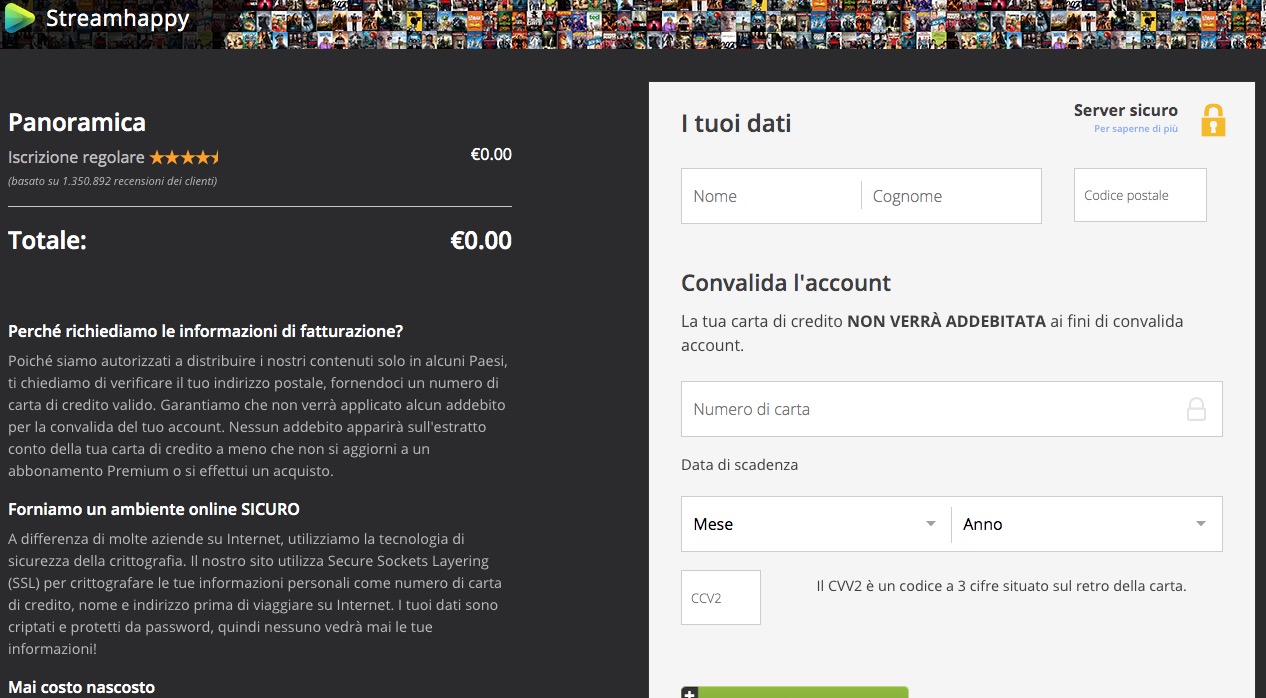Click the grey lock icon in card field
The height and width of the screenshot is (698, 1266).
pos(1196,409)
